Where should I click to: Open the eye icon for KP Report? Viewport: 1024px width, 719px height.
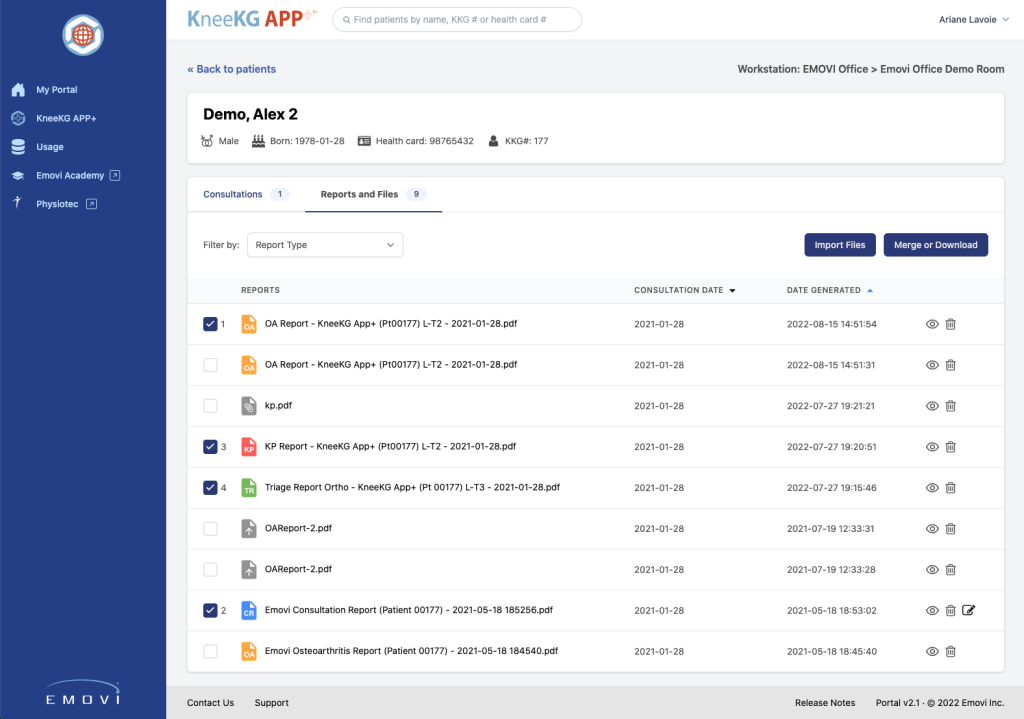[x=932, y=447]
